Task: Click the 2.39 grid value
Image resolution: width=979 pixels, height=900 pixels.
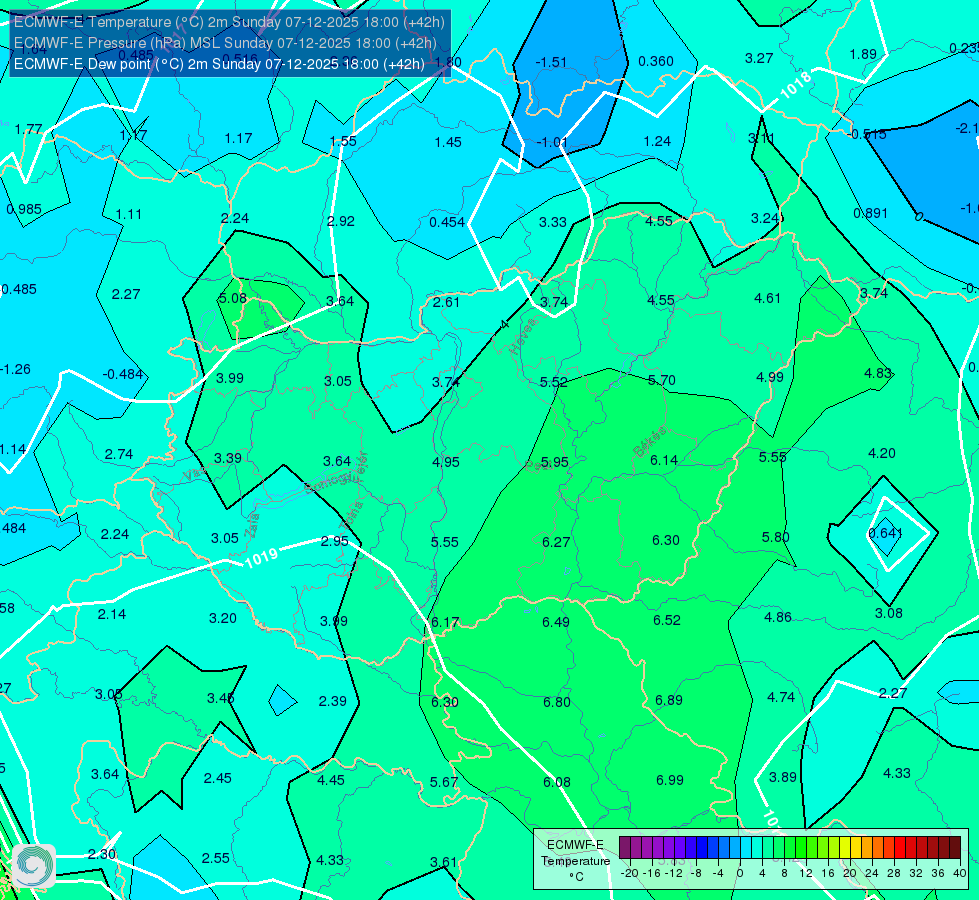Action: (x=332, y=701)
